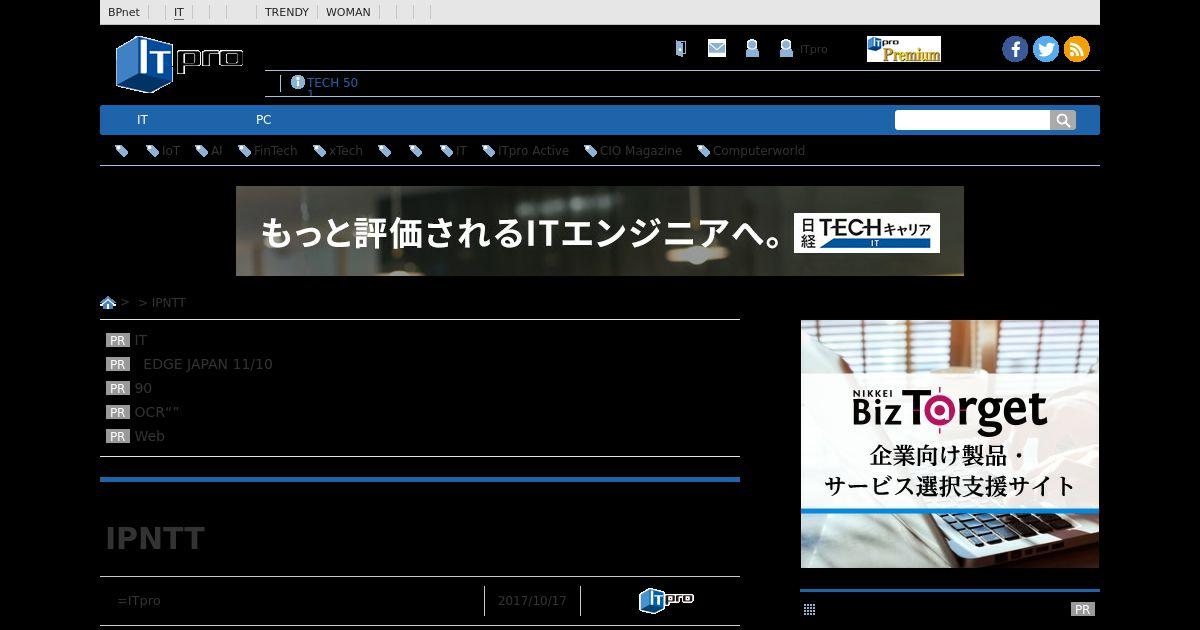The image size is (1200, 630).
Task: Open the login door icon
Action: [681, 48]
